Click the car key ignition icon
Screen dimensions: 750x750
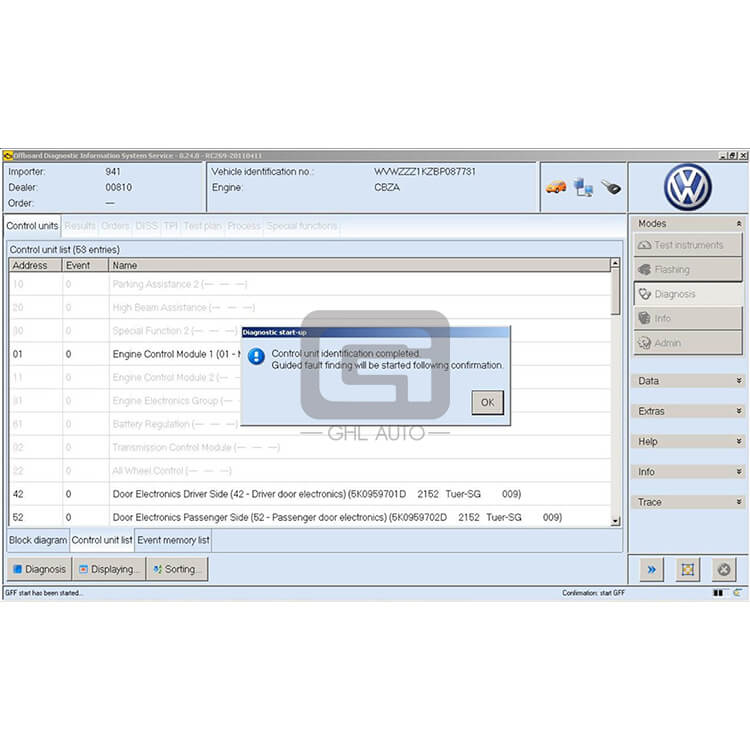(x=611, y=187)
